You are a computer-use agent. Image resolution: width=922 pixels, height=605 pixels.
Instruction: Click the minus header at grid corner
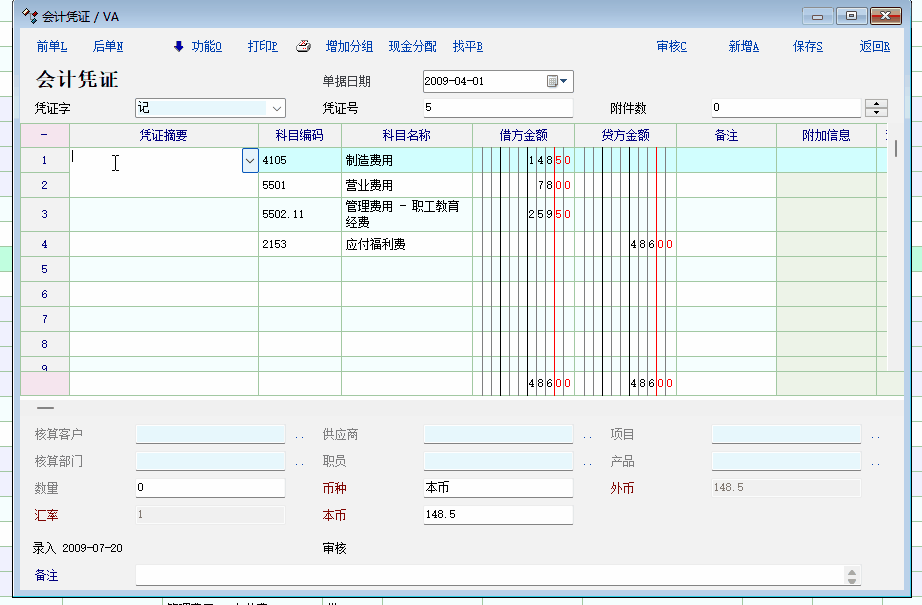[44, 135]
